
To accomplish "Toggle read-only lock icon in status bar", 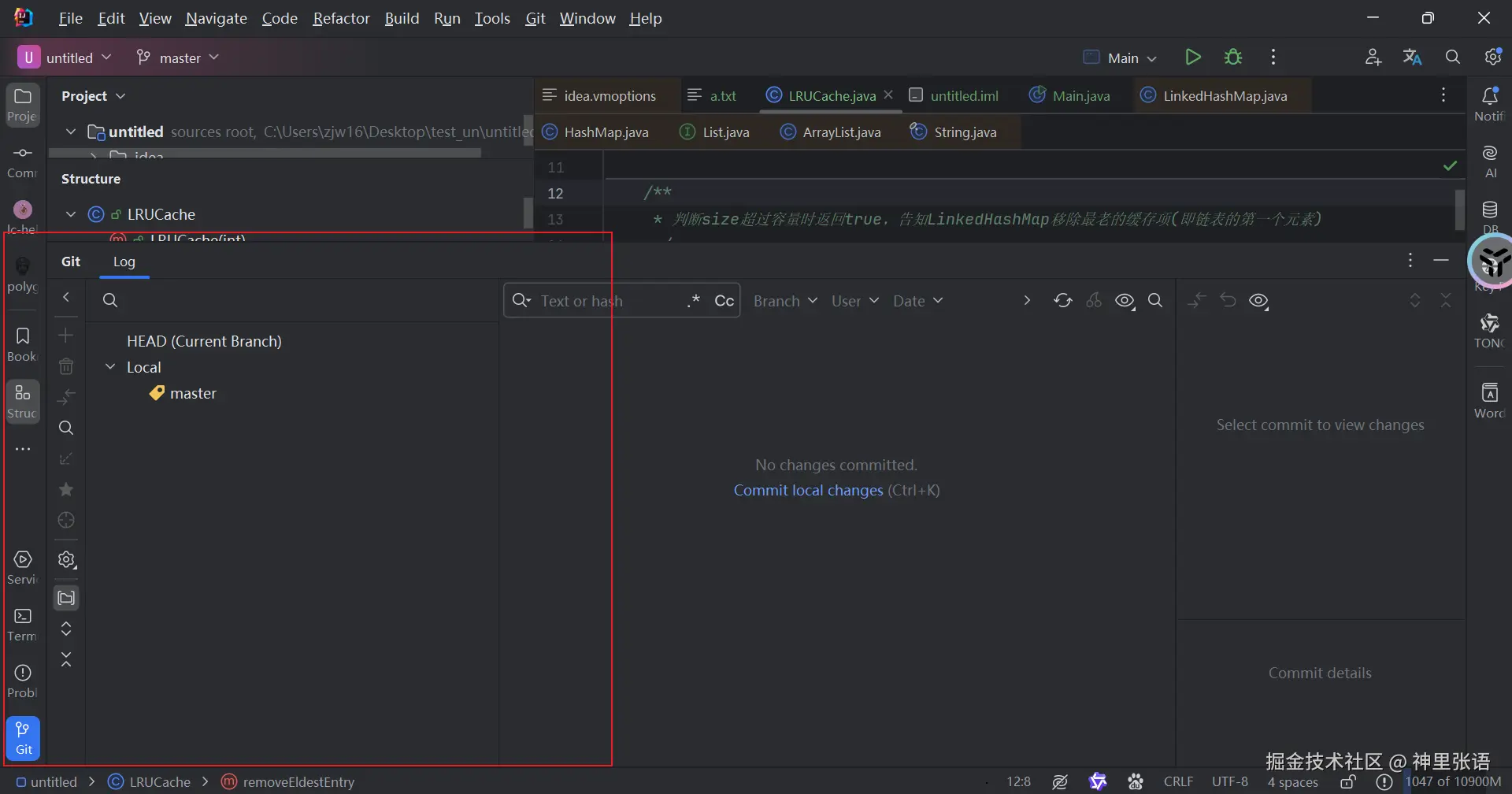I will pyautogui.click(x=1348, y=781).
